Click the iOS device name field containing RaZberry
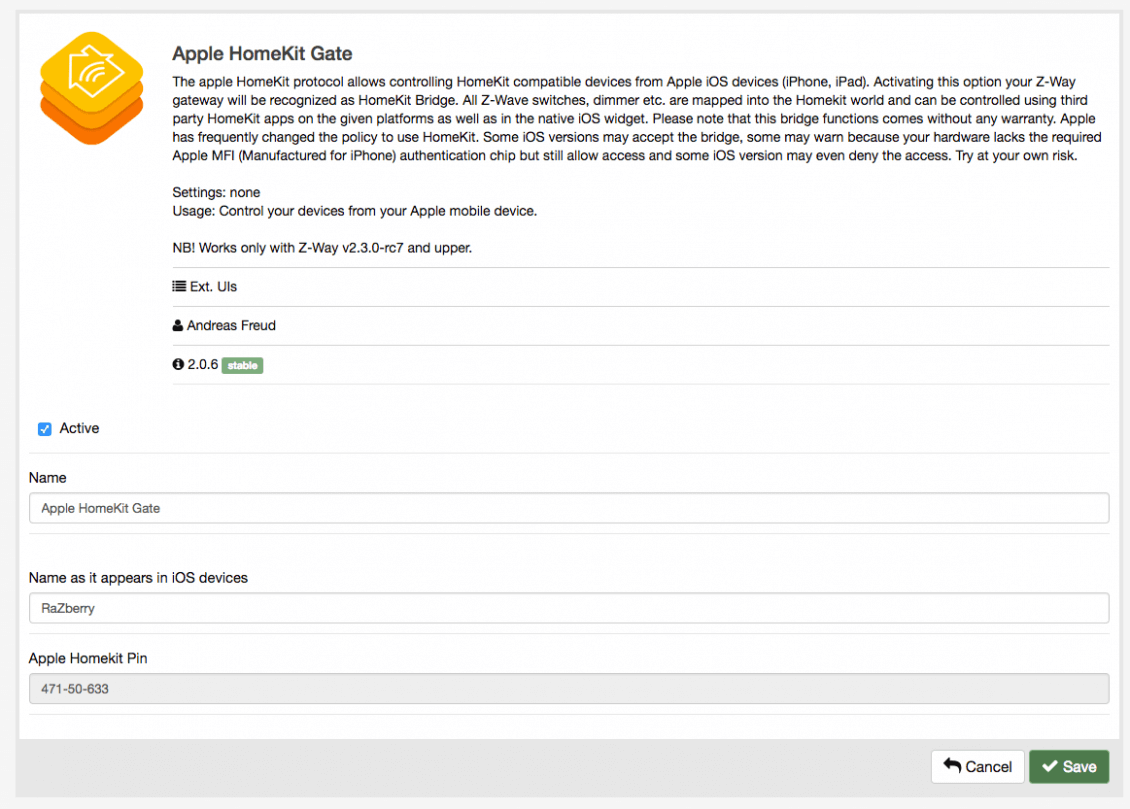Viewport: 1130px width, 809px height. pyautogui.click(x=568, y=608)
